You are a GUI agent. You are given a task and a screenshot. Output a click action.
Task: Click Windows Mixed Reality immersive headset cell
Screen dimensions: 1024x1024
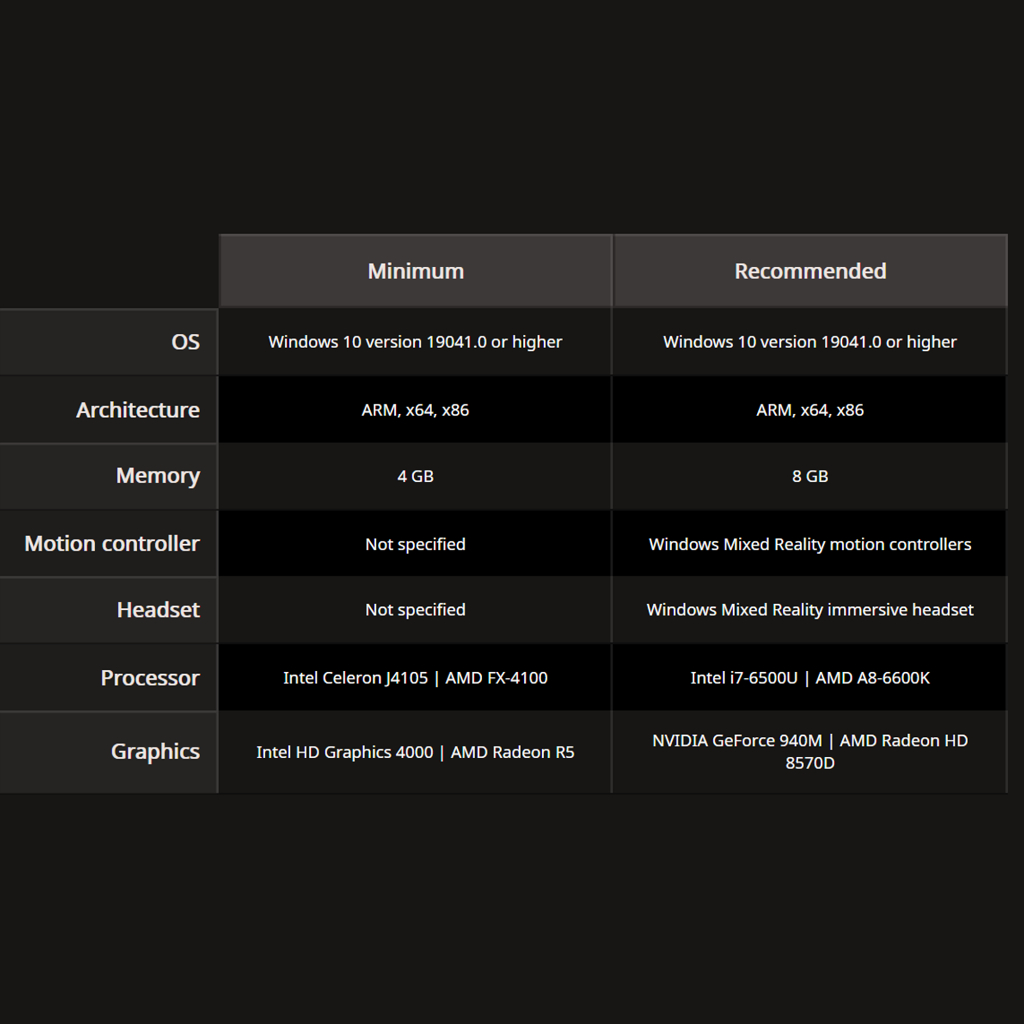[x=810, y=610]
